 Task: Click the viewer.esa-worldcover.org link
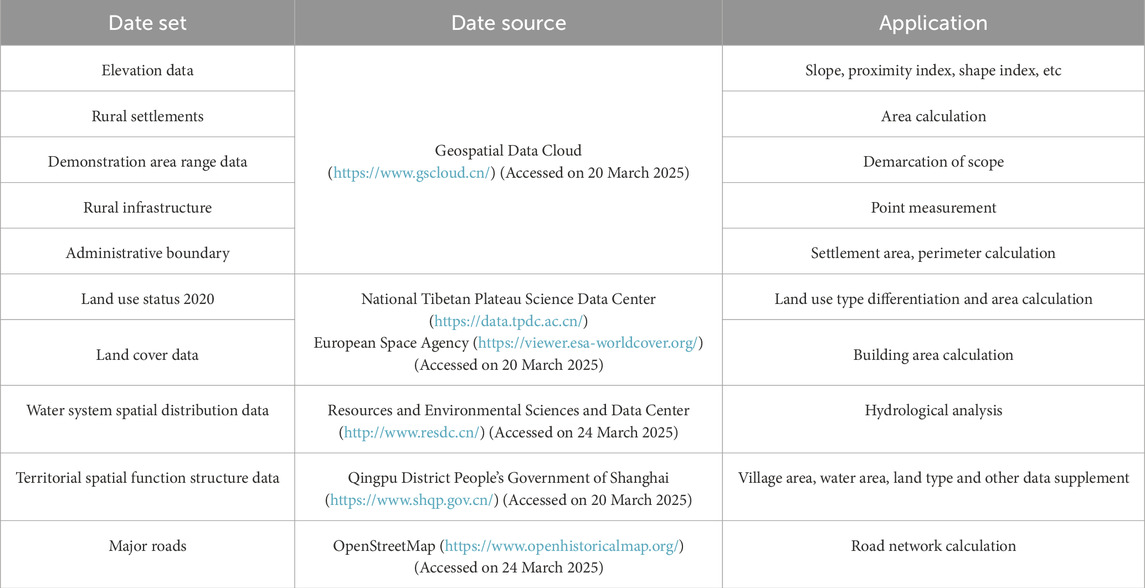click(x=591, y=342)
